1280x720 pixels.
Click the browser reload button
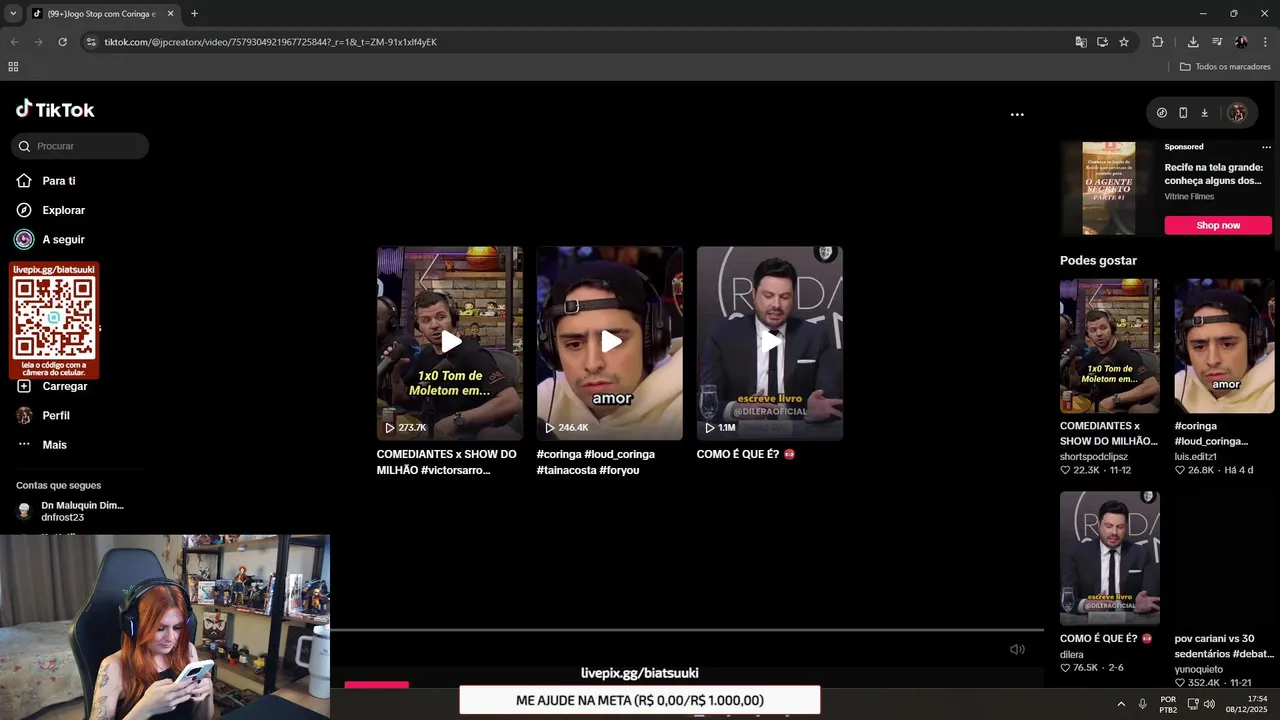click(x=62, y=42)
